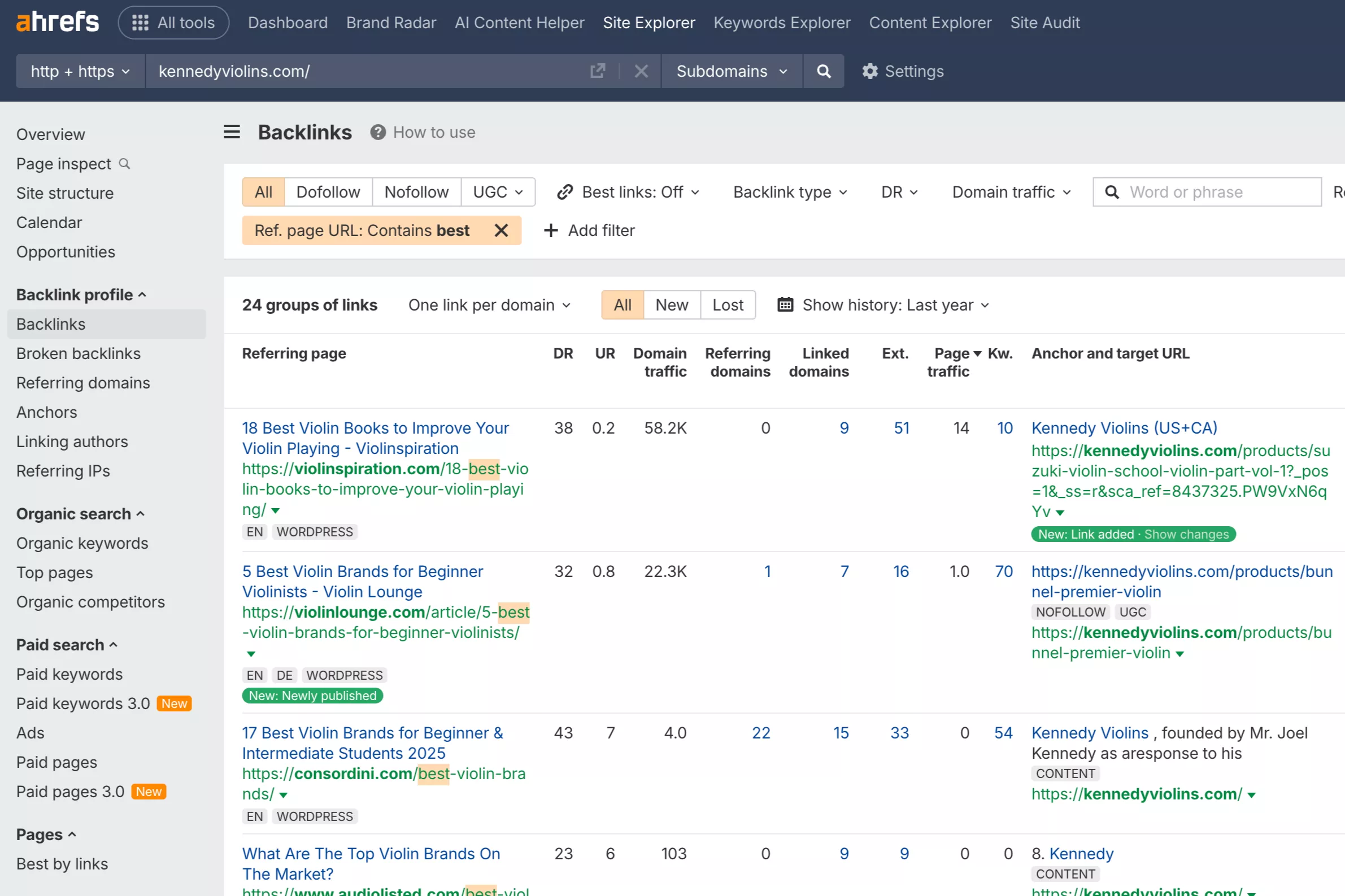Run search with magnifier button
This screenshot has height=896, width=1345.
(x=823, y=71)
